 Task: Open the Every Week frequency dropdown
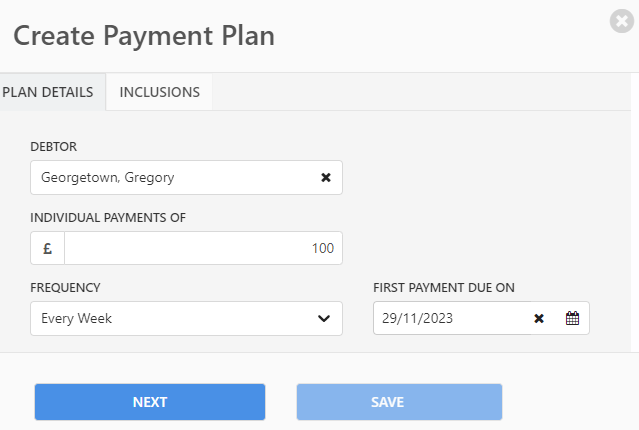pyautogui.click(x=186, y=318)
